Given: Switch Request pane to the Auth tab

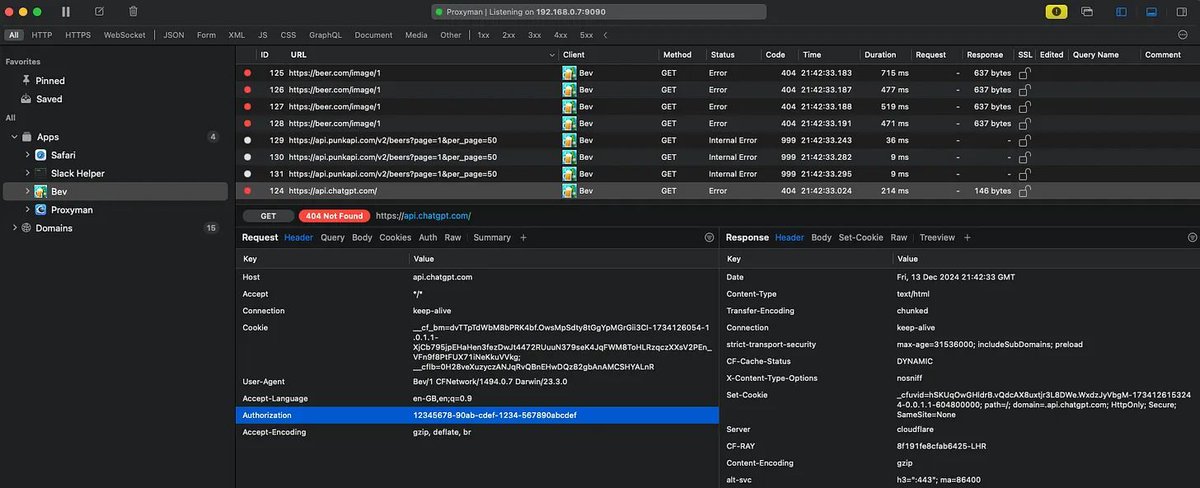Looking at the screenshot, I should [428, 238].
